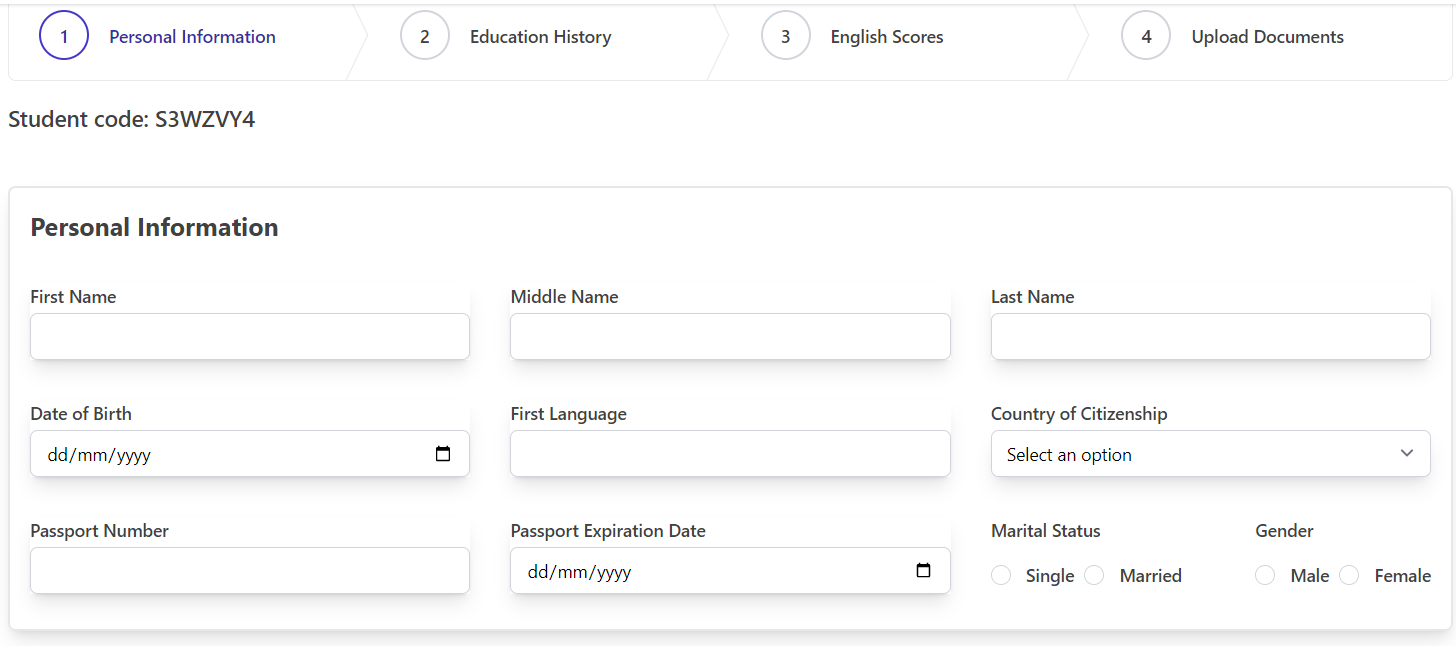Click the Last Name label
Screen dimensions: 1456x646
1032,297
